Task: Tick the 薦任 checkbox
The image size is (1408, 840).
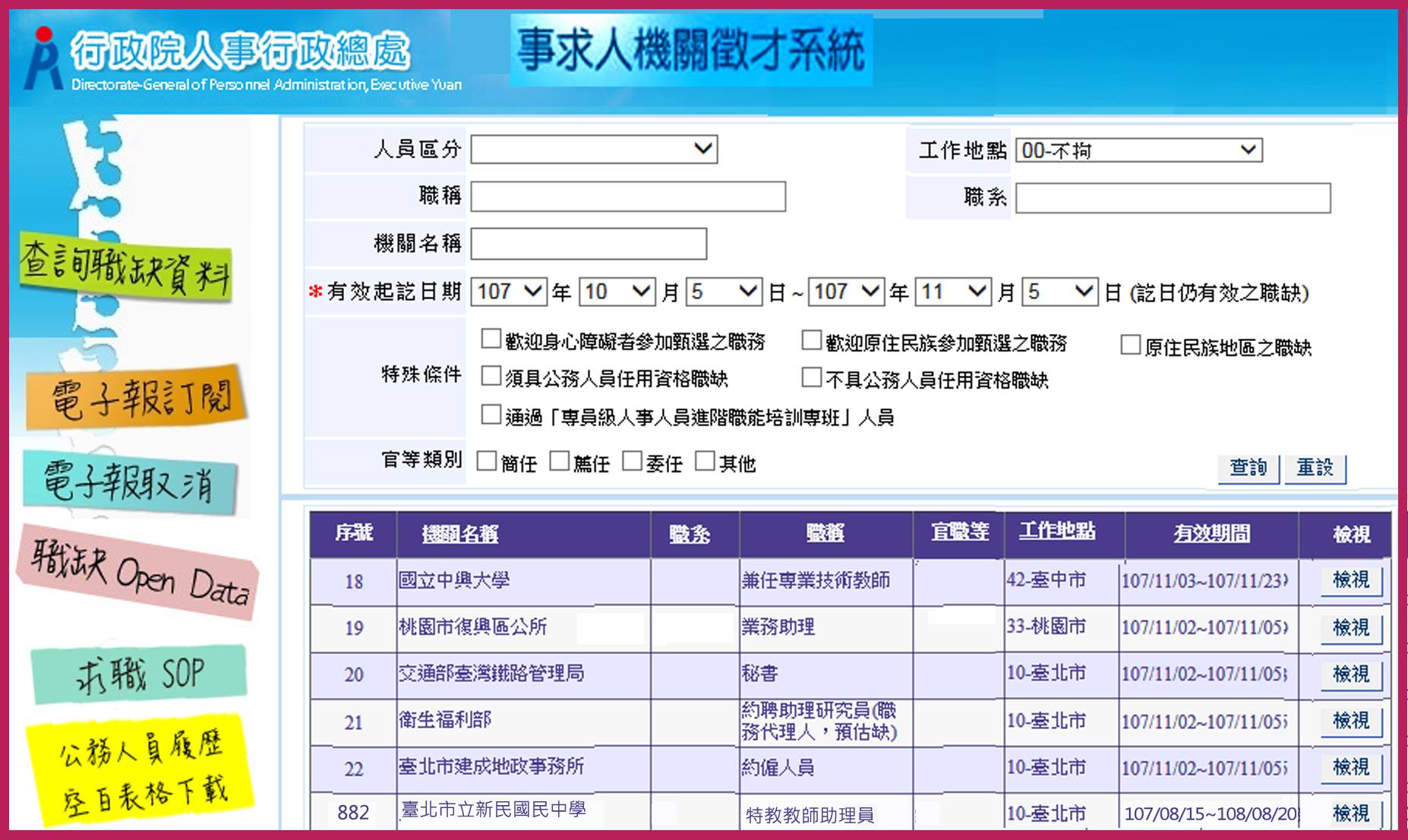Action: [x=559, y=461]
